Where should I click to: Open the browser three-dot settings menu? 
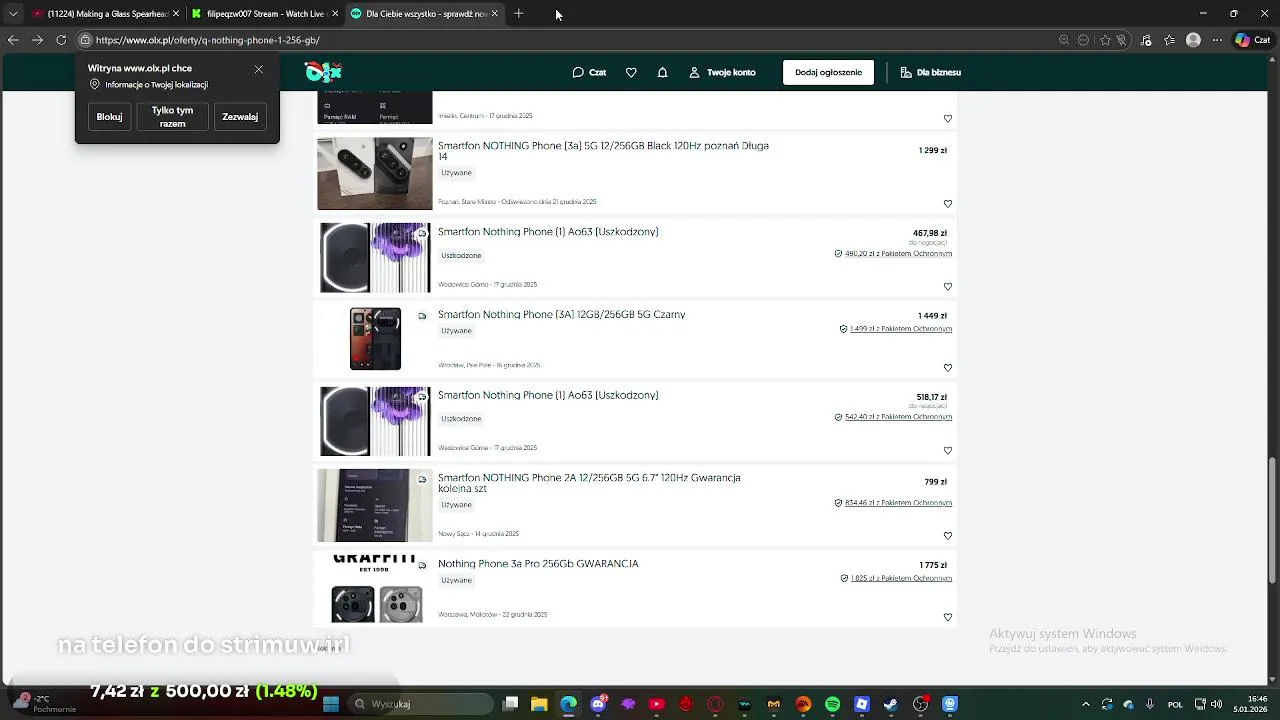click(x=1216, y=40)
